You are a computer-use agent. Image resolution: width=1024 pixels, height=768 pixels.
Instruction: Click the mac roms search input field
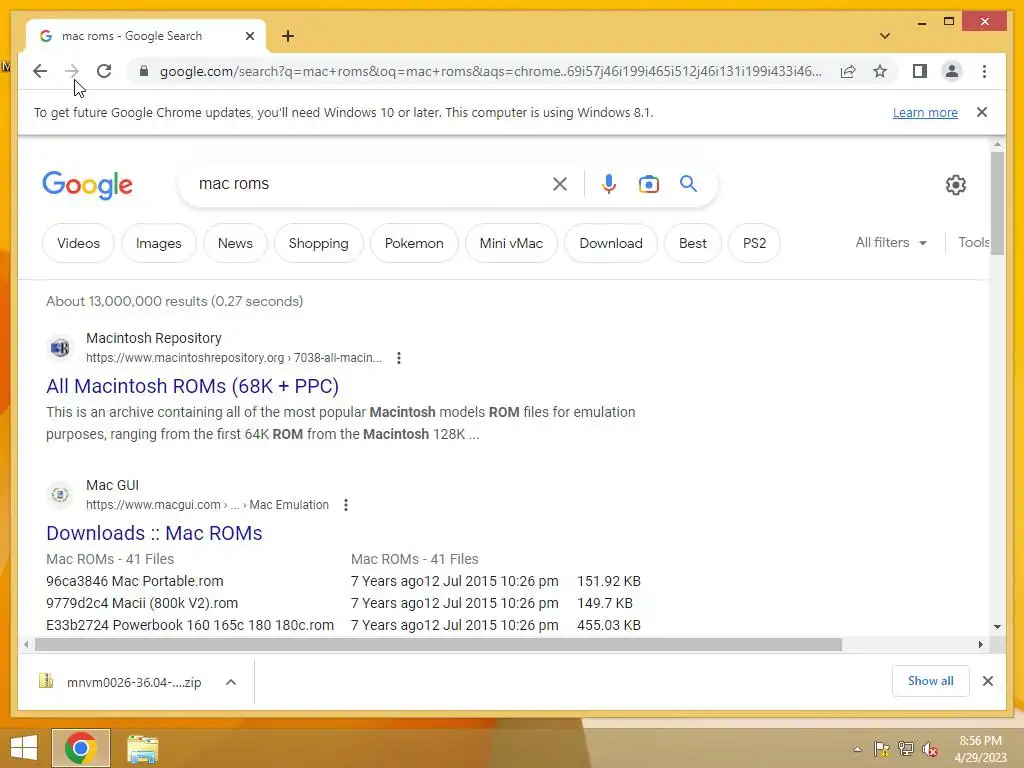(x=369, y=184)
